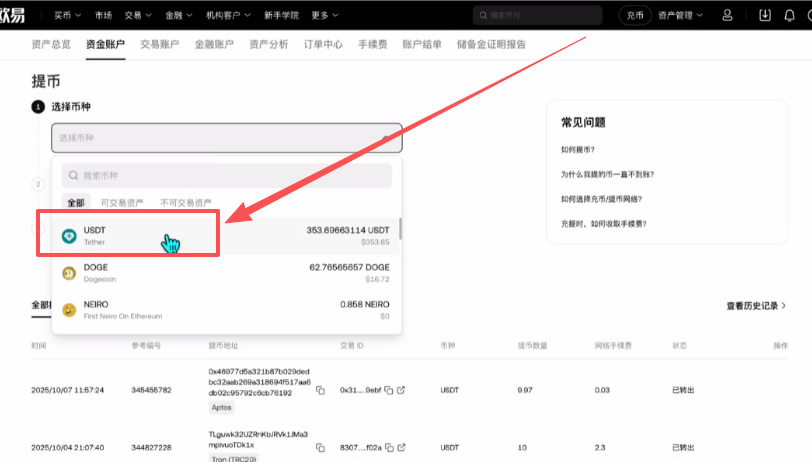Select DOGE Dogecoin from the list
812x462 pixels.
(227, 273)
